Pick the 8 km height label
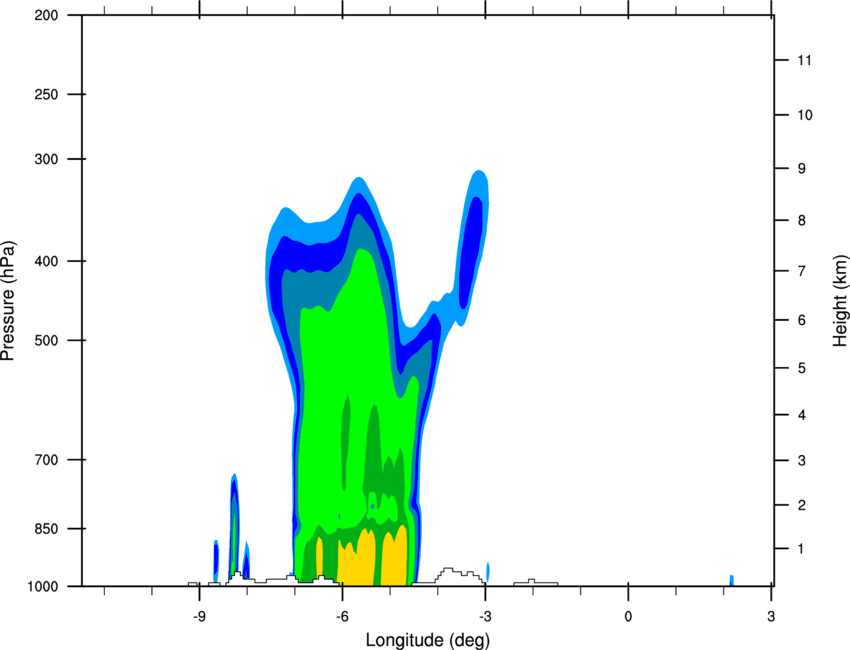 point(802,221)
